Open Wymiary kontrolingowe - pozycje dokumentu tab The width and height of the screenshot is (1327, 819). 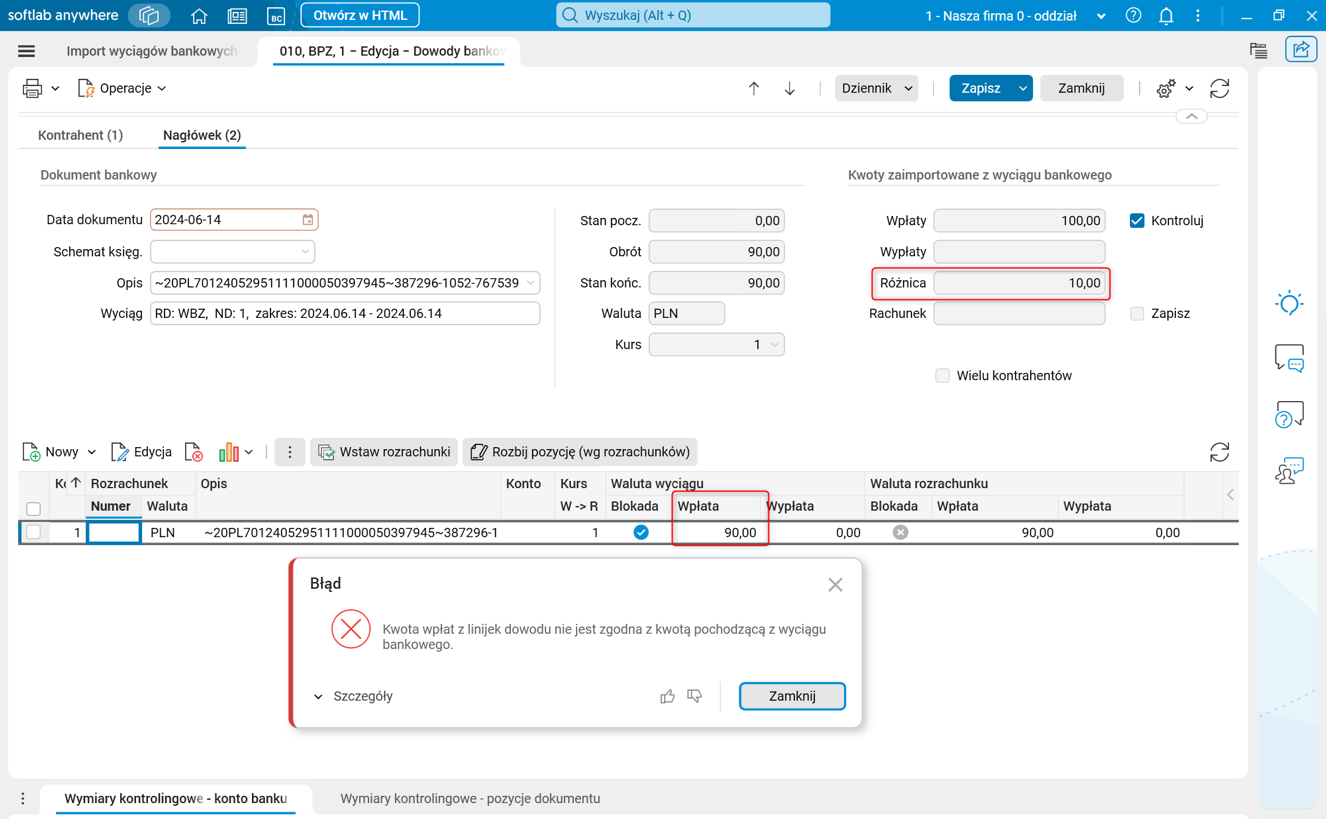click(470, 799)
